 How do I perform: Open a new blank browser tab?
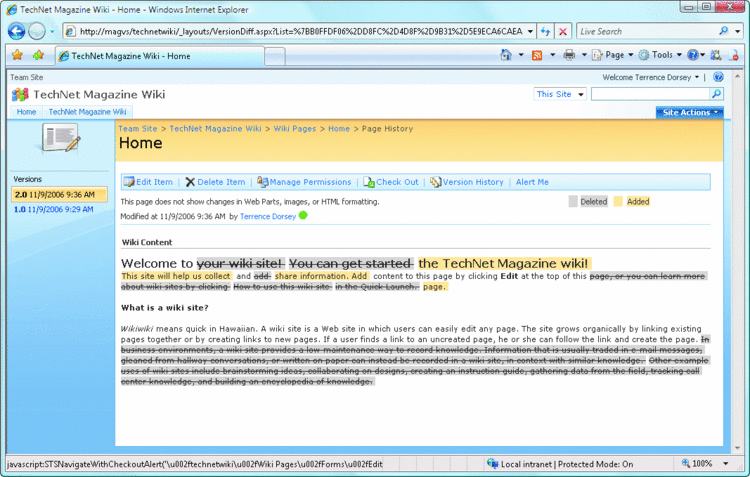tap(275, 56)
